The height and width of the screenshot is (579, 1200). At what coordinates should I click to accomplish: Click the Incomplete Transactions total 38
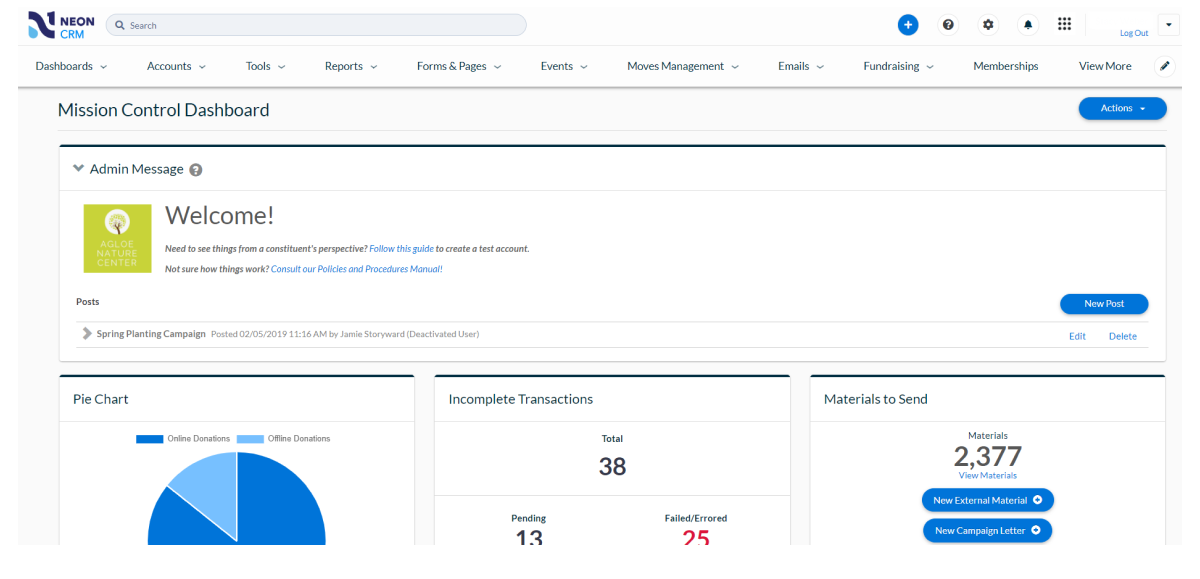(x=612, y=466)
